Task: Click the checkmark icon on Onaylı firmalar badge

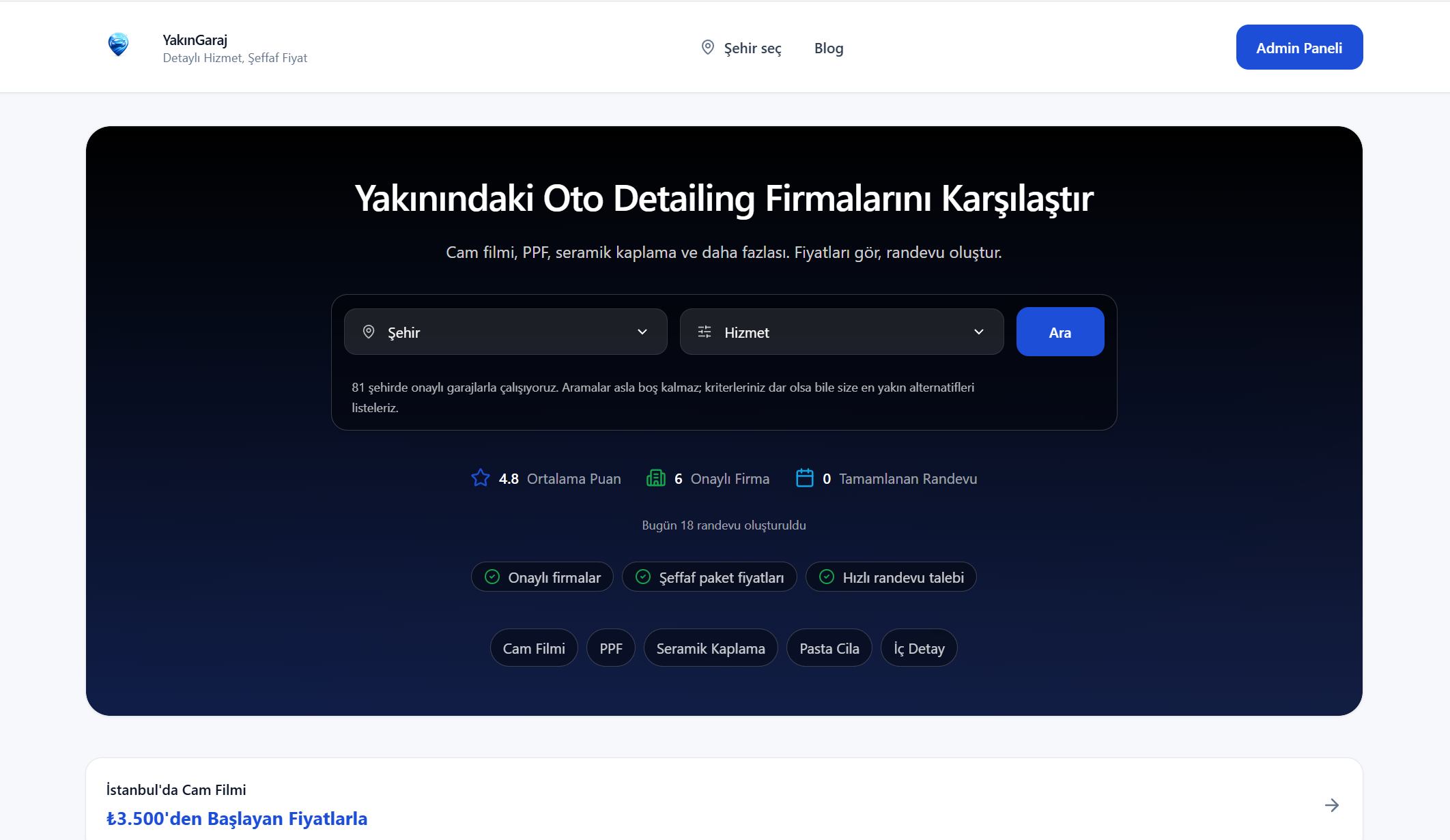Action: click(x=492, y=577)
